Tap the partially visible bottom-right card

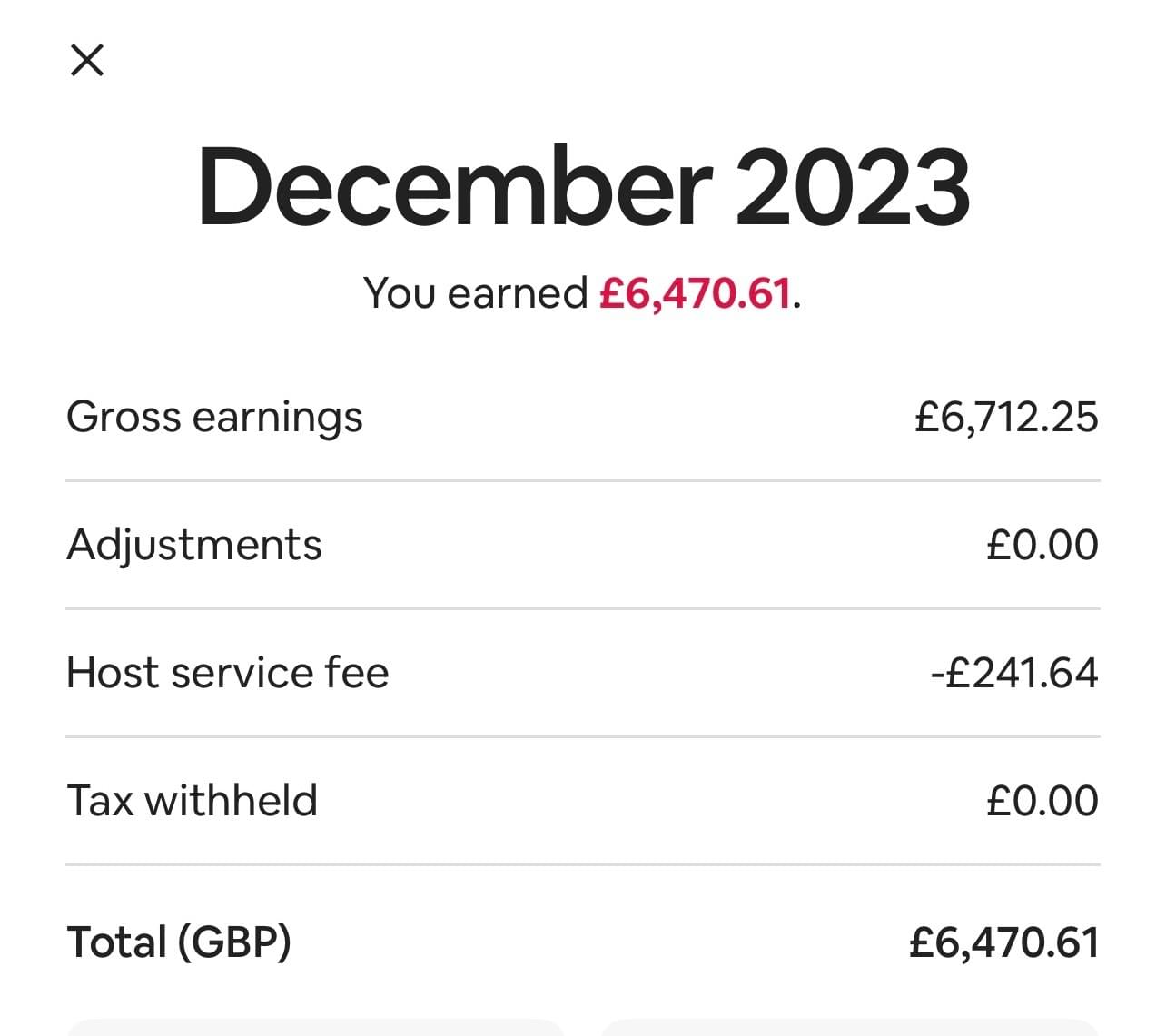click(x=849, y=1028)
